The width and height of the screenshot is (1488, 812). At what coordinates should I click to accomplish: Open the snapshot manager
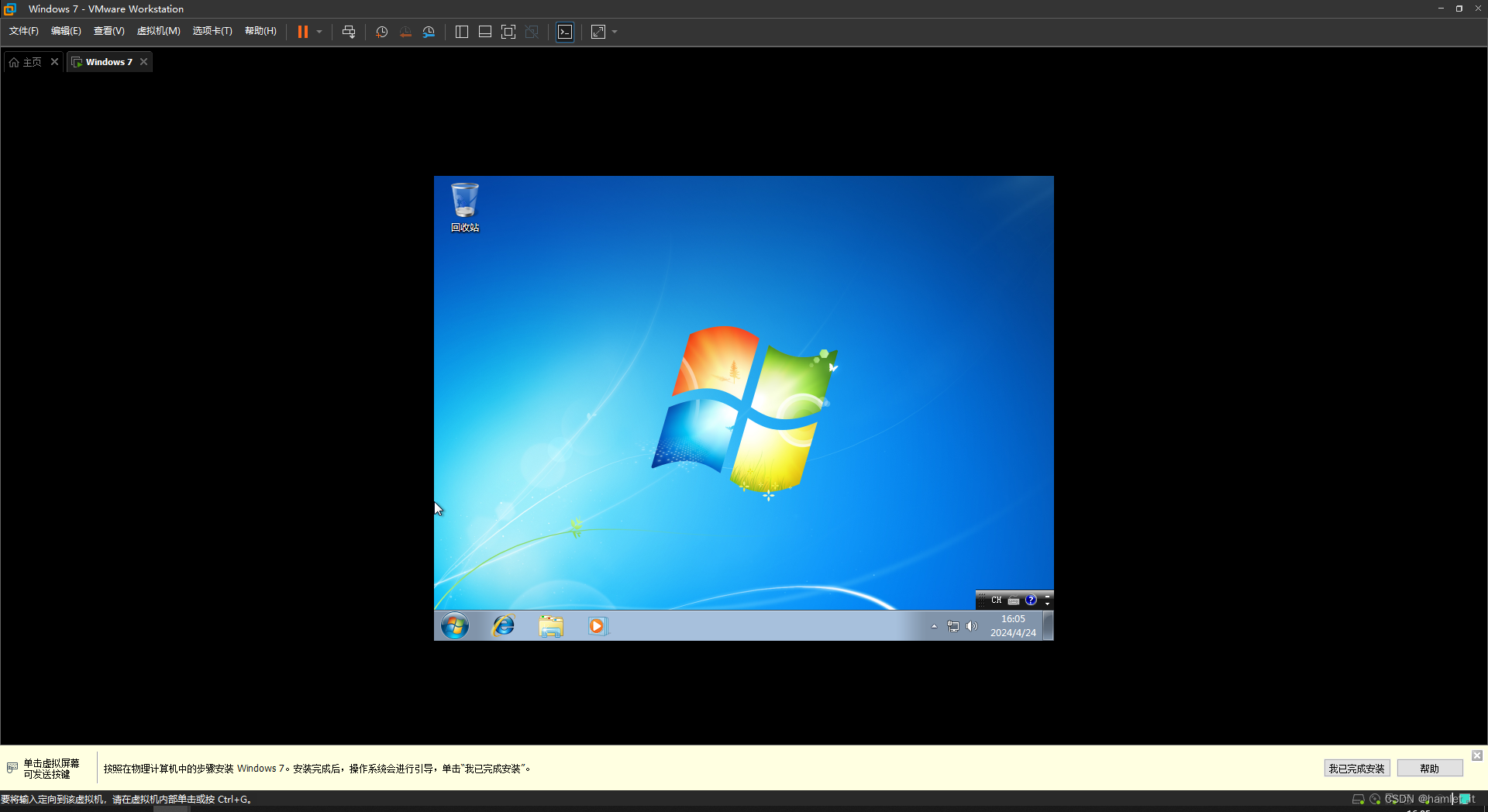point(429,32)
